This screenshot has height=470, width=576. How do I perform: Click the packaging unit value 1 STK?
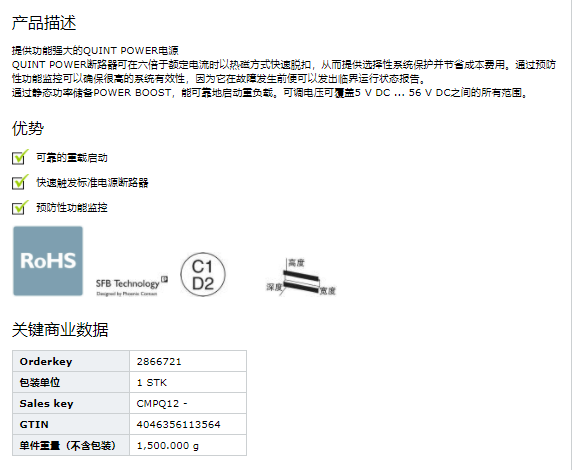(152, 383)
